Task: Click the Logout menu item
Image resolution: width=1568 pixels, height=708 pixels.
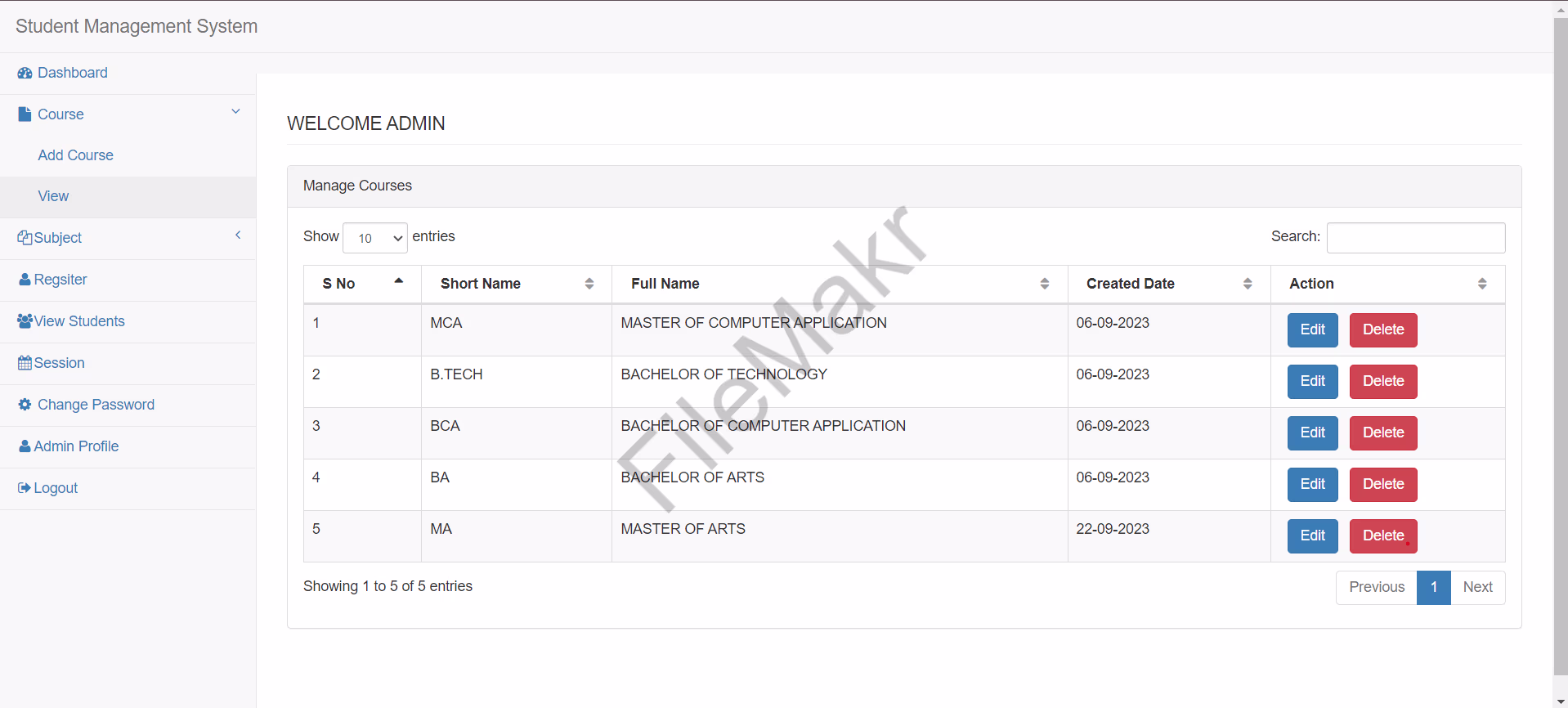Action: (x=128, y=488)
